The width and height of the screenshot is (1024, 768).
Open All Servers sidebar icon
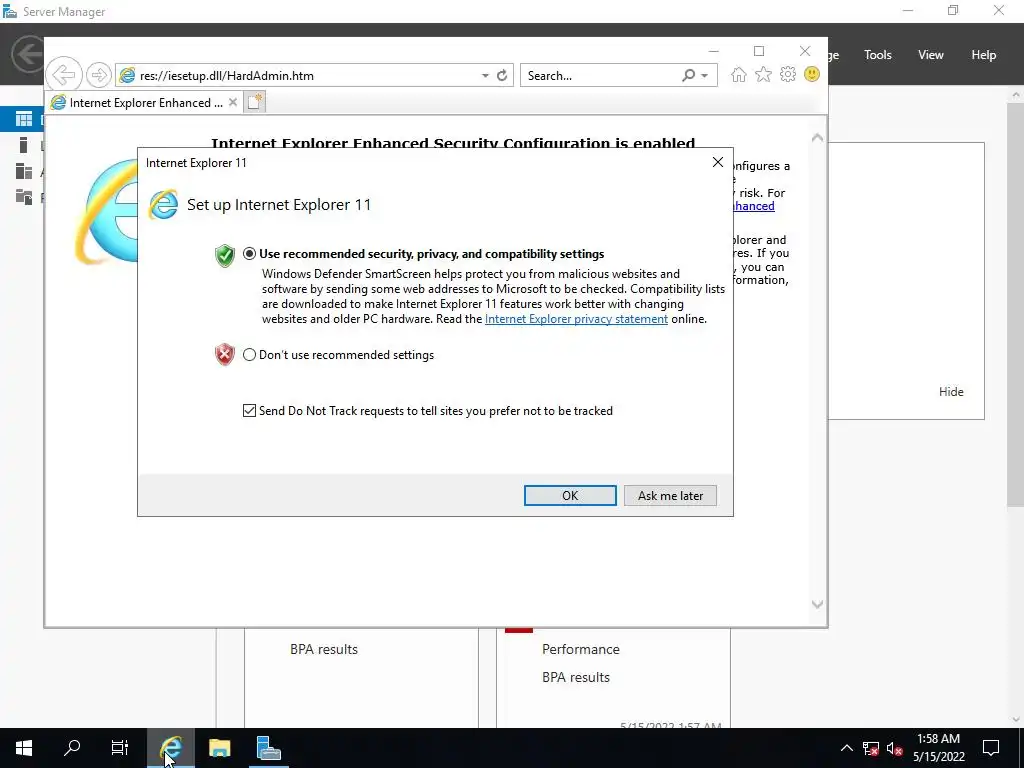(24, 171)
